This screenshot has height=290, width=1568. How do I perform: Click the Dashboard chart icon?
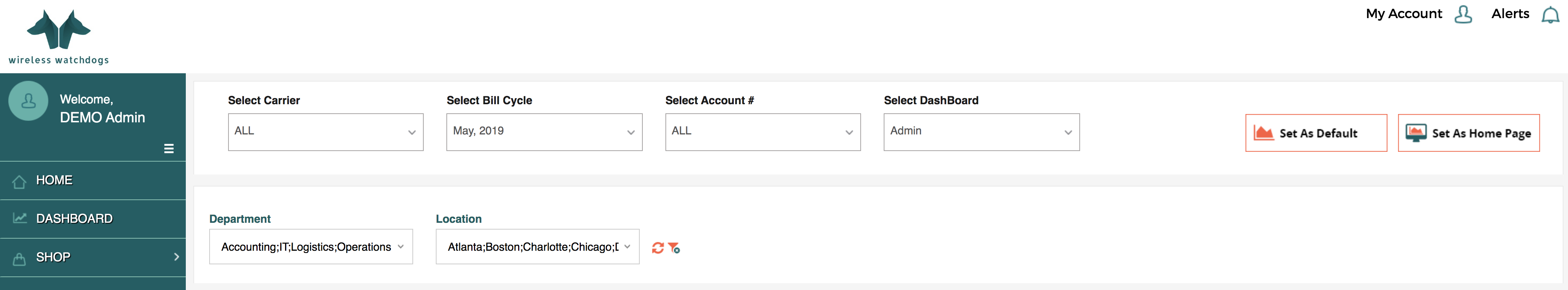20,218
